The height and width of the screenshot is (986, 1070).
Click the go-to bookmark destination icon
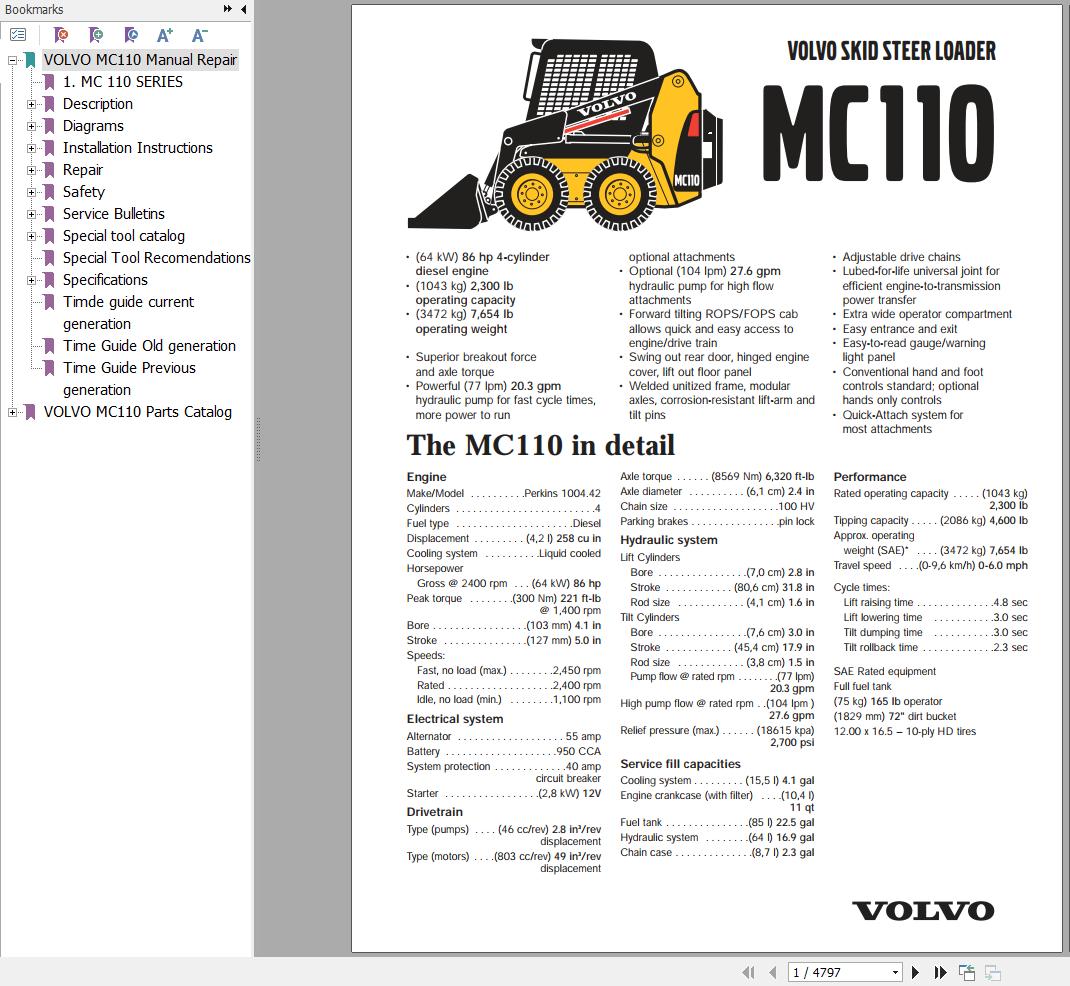[131, 35]
